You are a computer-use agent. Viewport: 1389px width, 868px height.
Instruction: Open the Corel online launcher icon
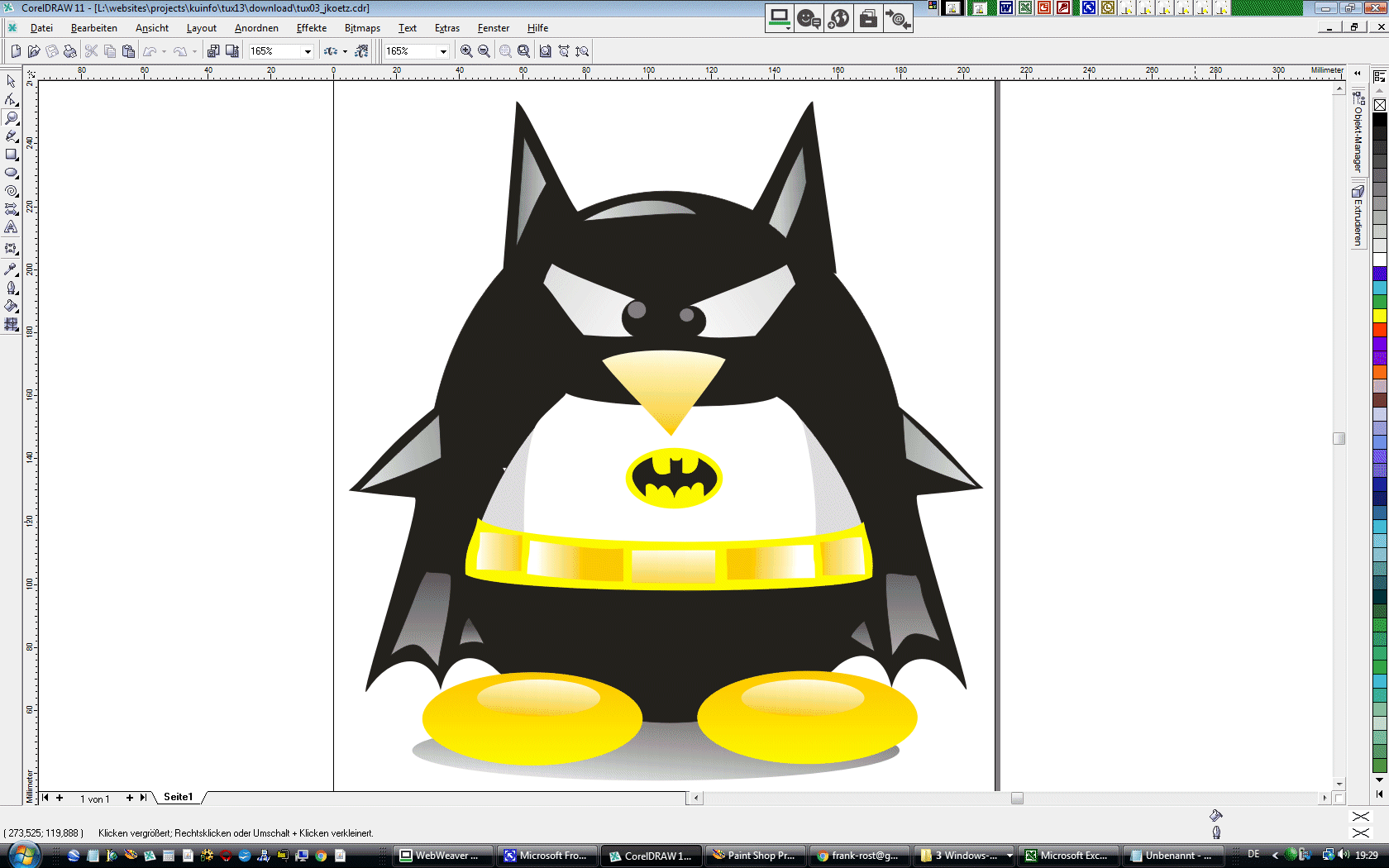pyautogui.click(x=361, y=51)
